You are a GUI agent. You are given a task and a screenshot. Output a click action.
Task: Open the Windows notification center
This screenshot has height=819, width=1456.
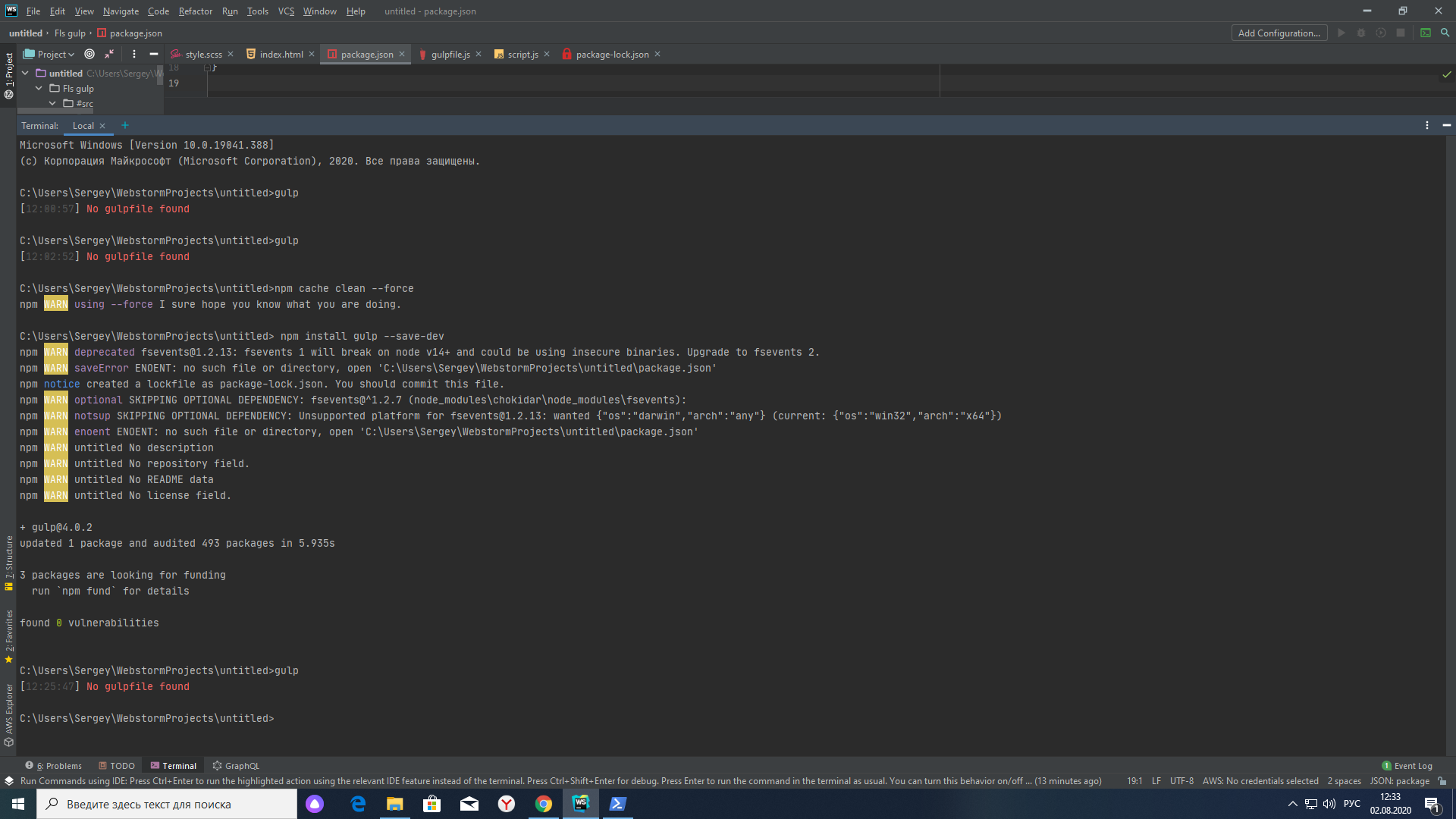tap(1432, 804)
